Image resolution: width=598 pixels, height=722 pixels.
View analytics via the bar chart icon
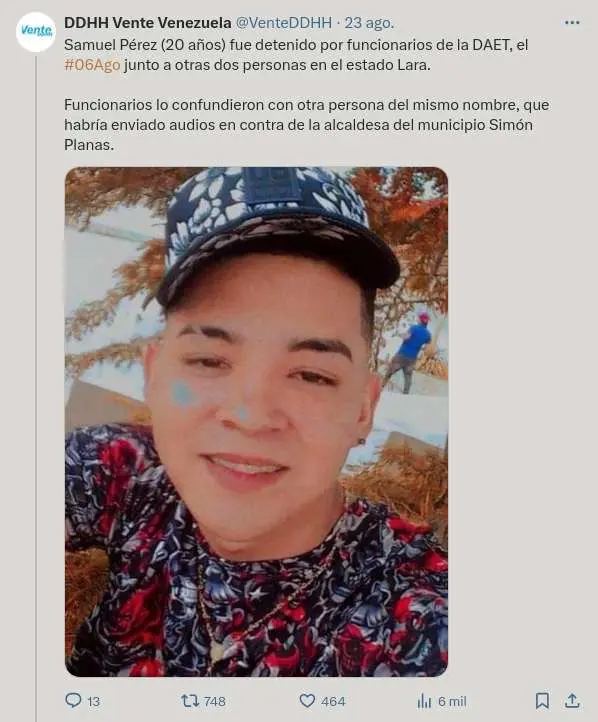(x=424, y=701)
